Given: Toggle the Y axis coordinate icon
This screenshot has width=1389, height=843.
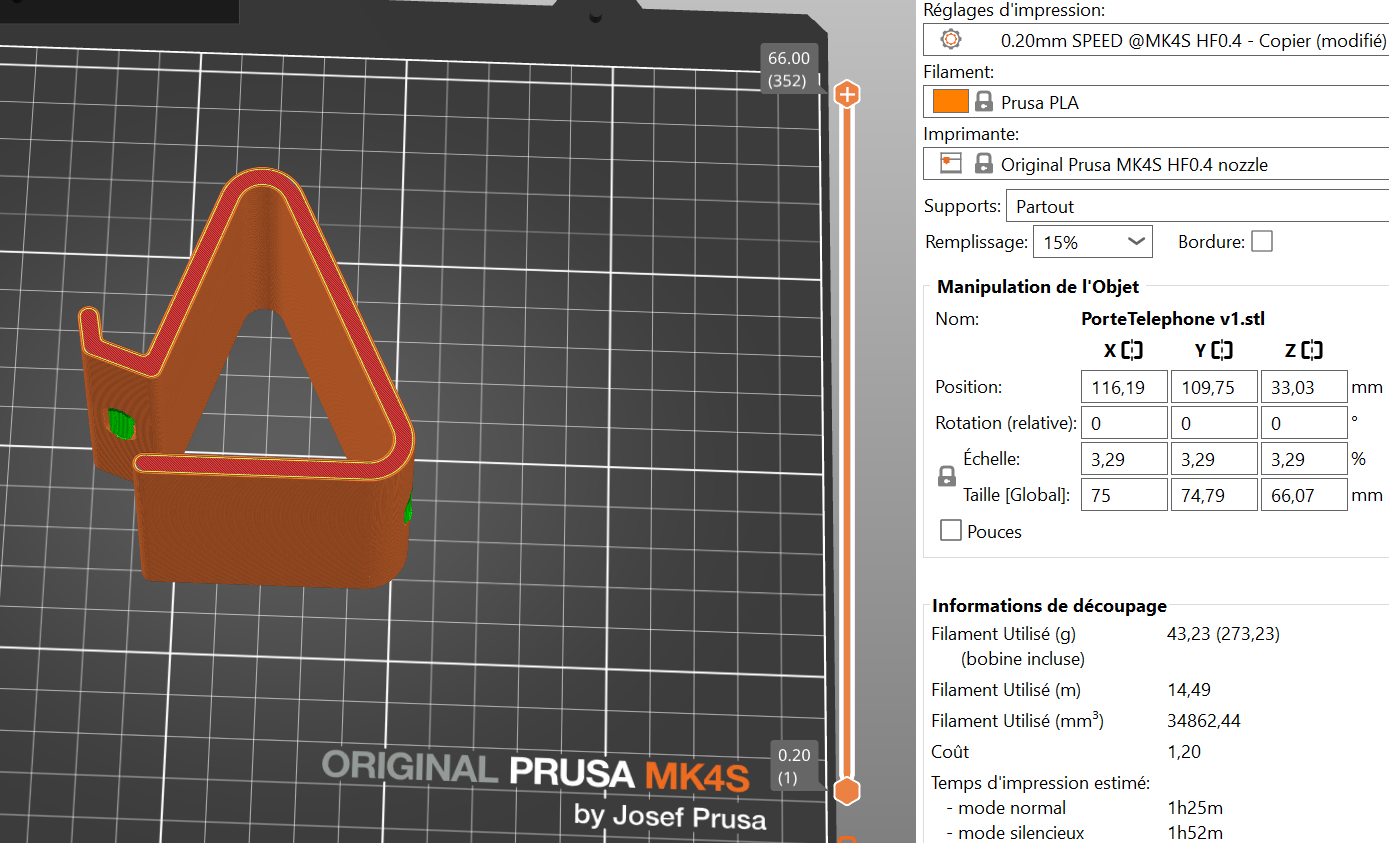Looking at the screenshot, I should (1222, 351).
